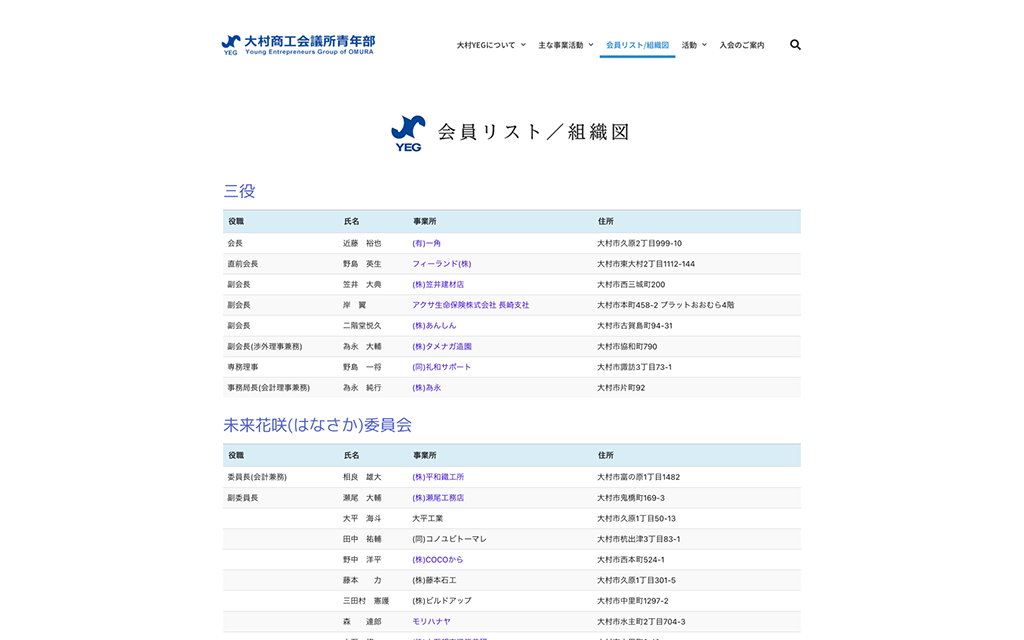Select name cell 為永 大輔

pyautogui.click(x=362, y=347)
